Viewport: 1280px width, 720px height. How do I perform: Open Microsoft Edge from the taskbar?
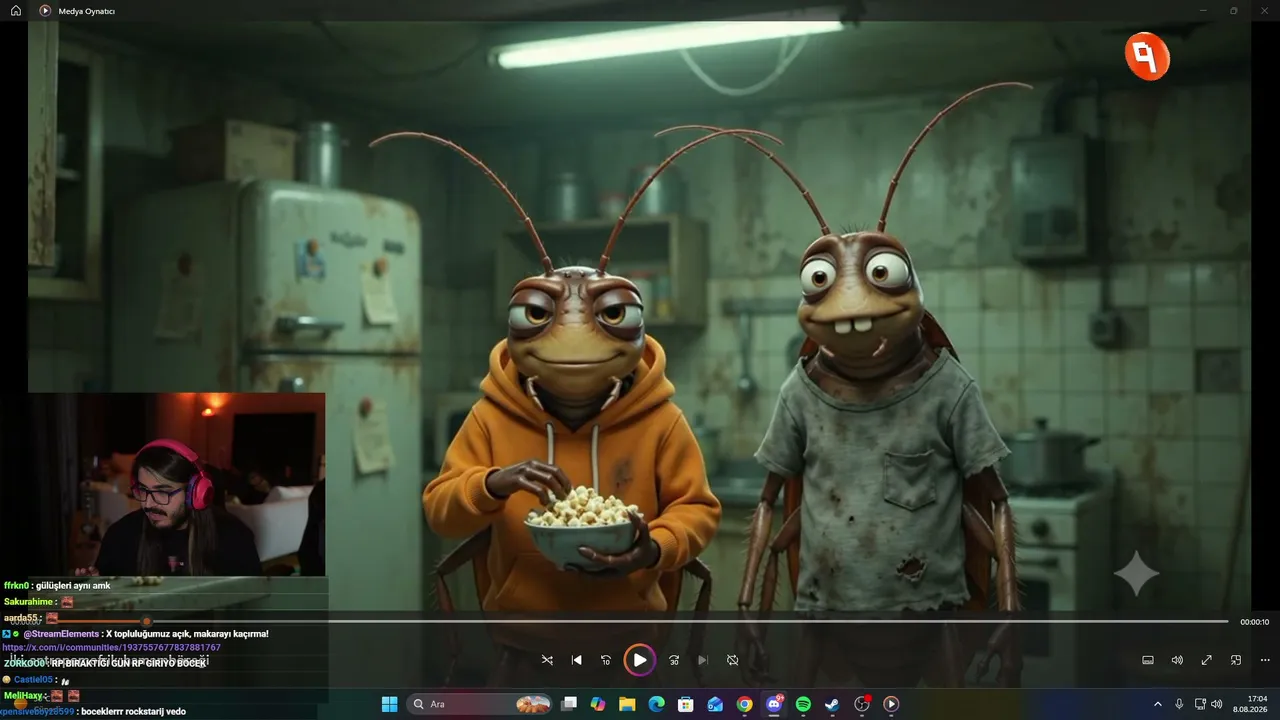point(657,704)
